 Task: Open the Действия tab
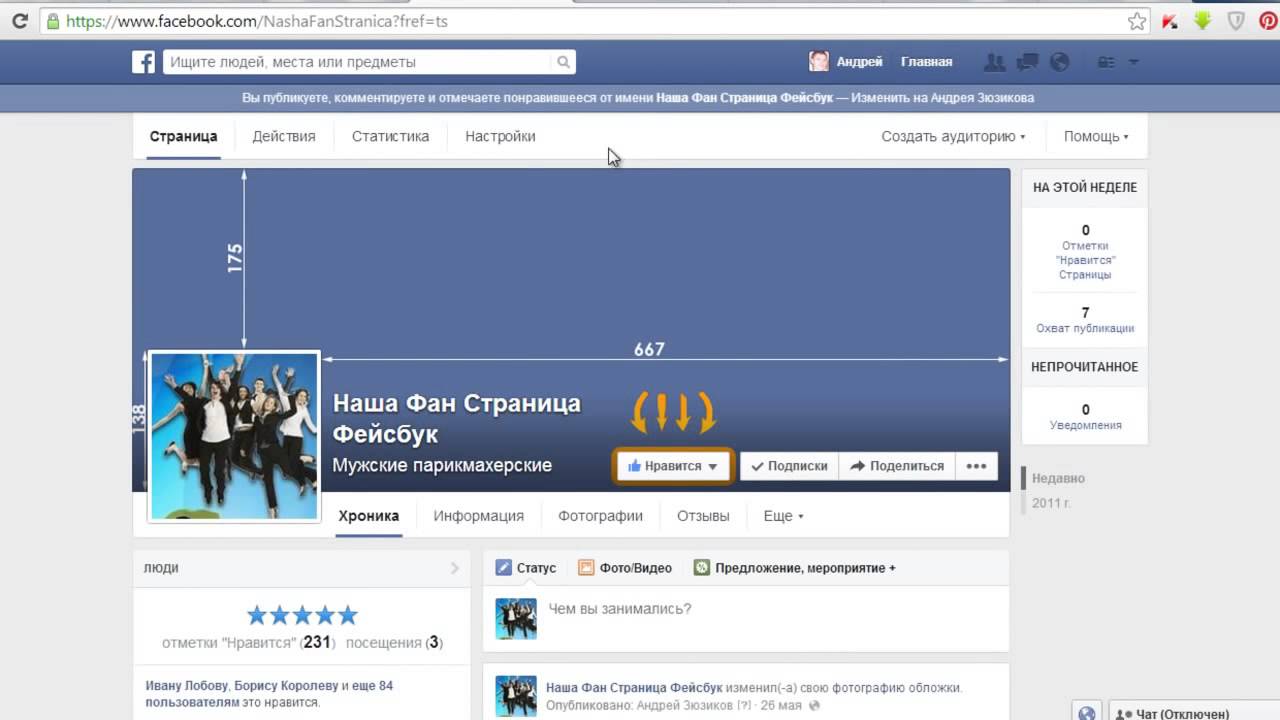tap(284, 136)
